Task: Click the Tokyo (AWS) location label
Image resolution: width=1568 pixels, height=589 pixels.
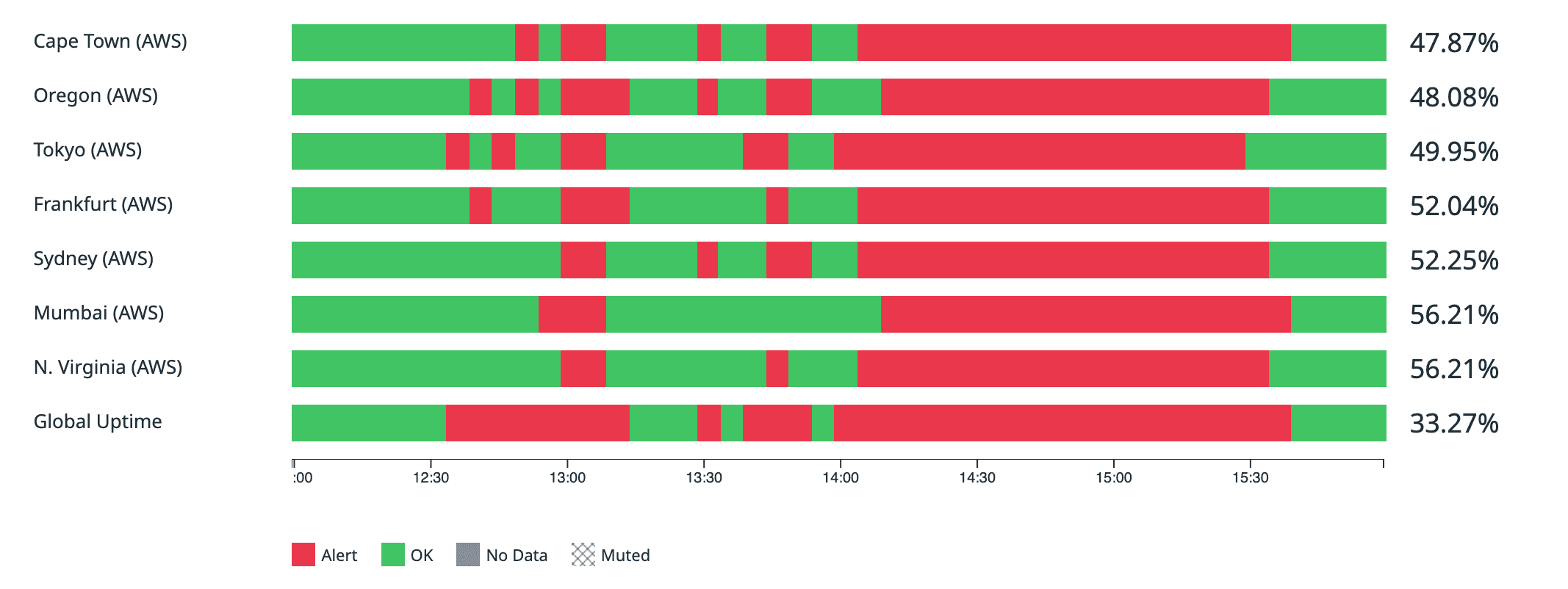Action: tap(87, 151)
